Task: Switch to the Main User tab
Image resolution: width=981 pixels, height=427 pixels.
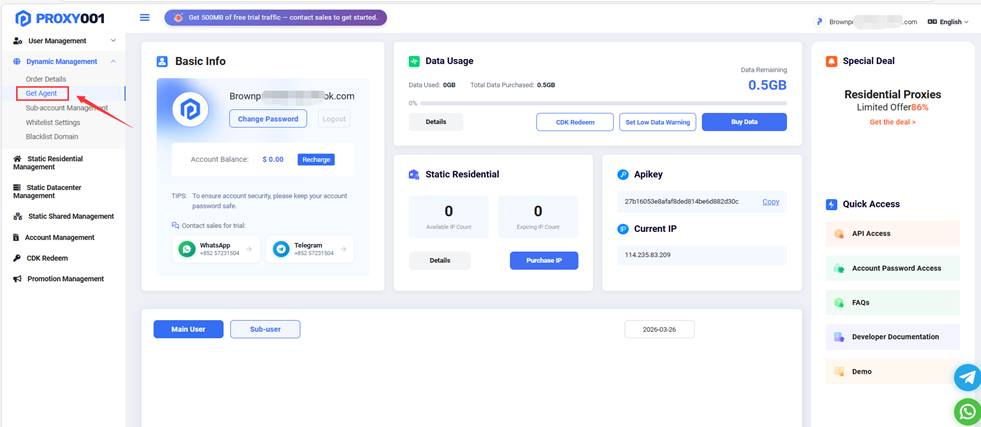Action: pyautogui.click(x=188, y=329)
